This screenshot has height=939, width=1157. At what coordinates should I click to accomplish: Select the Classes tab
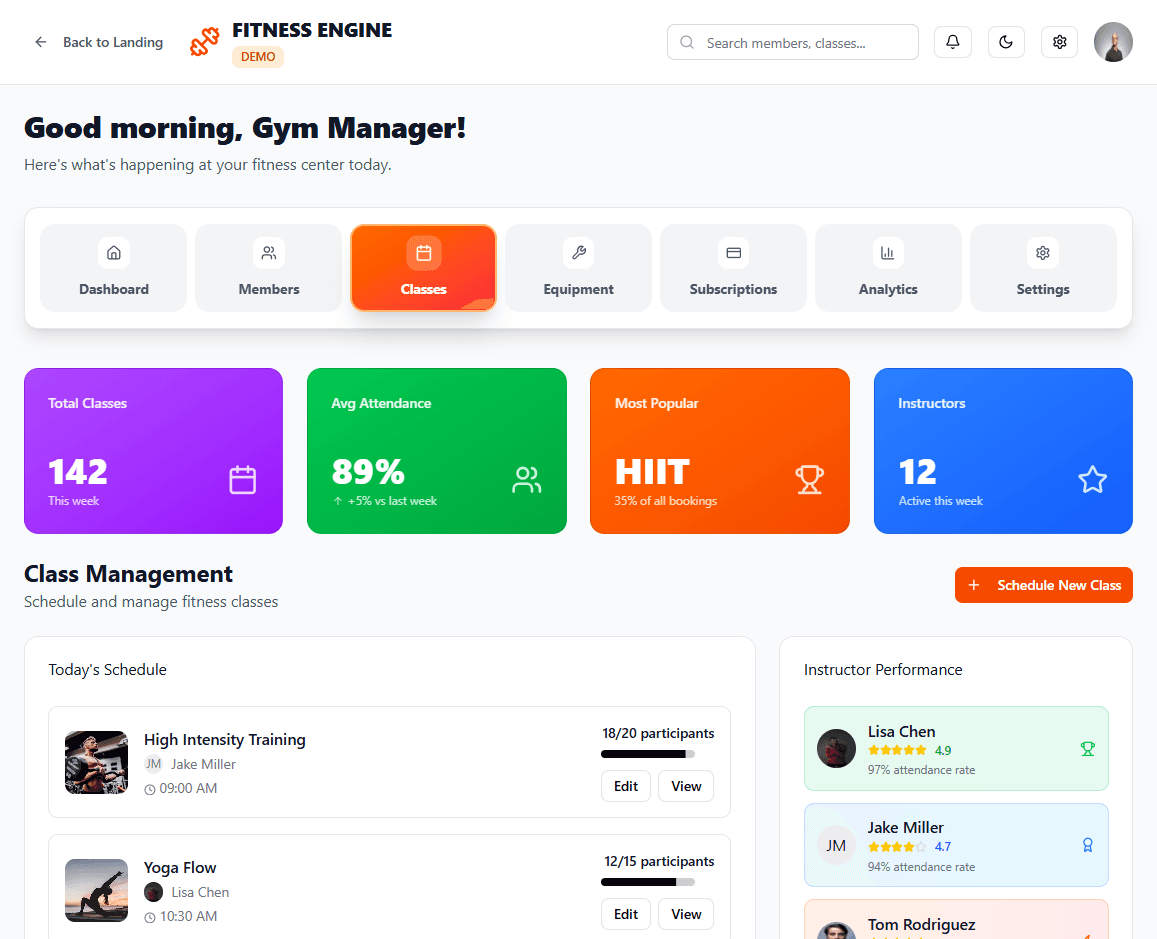pos(424,268)
